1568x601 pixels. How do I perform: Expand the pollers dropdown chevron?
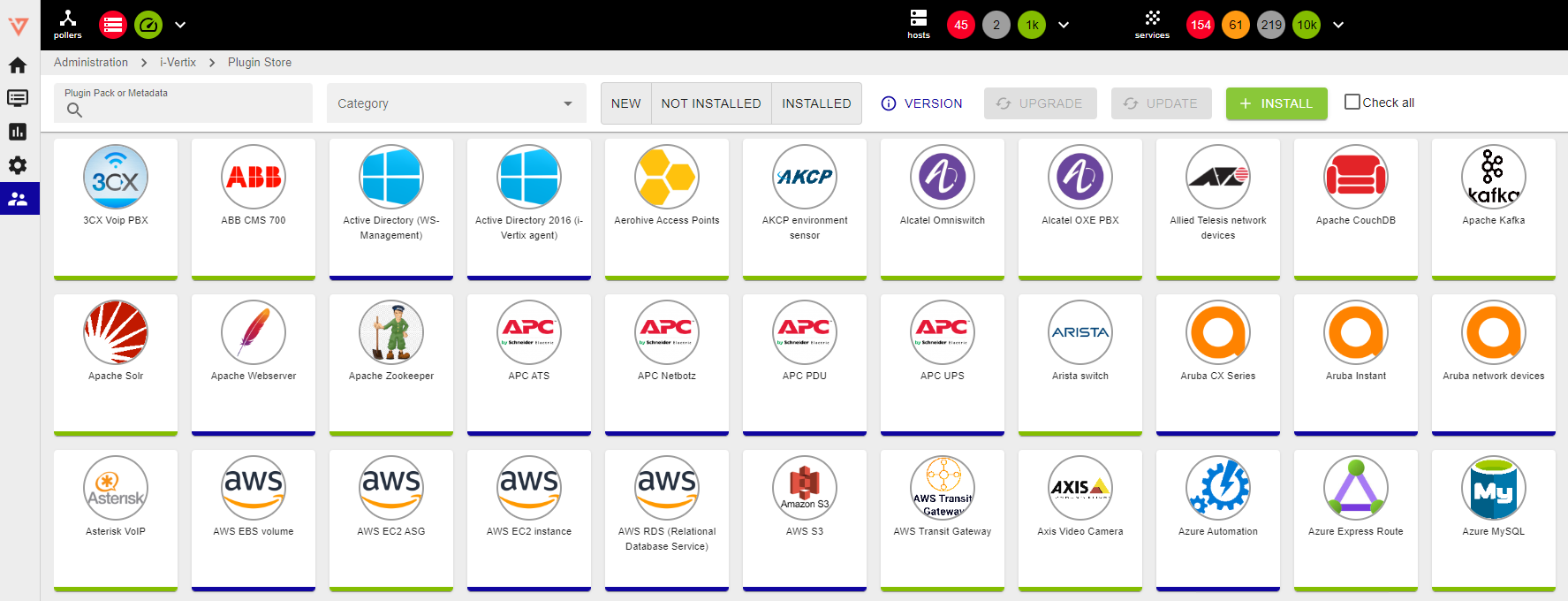click(180, 25)
